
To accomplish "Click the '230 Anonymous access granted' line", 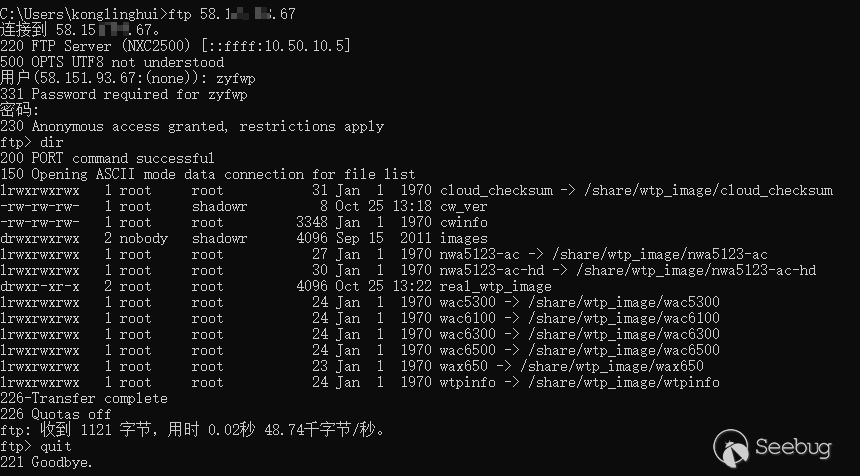I will tap(191, 126).
